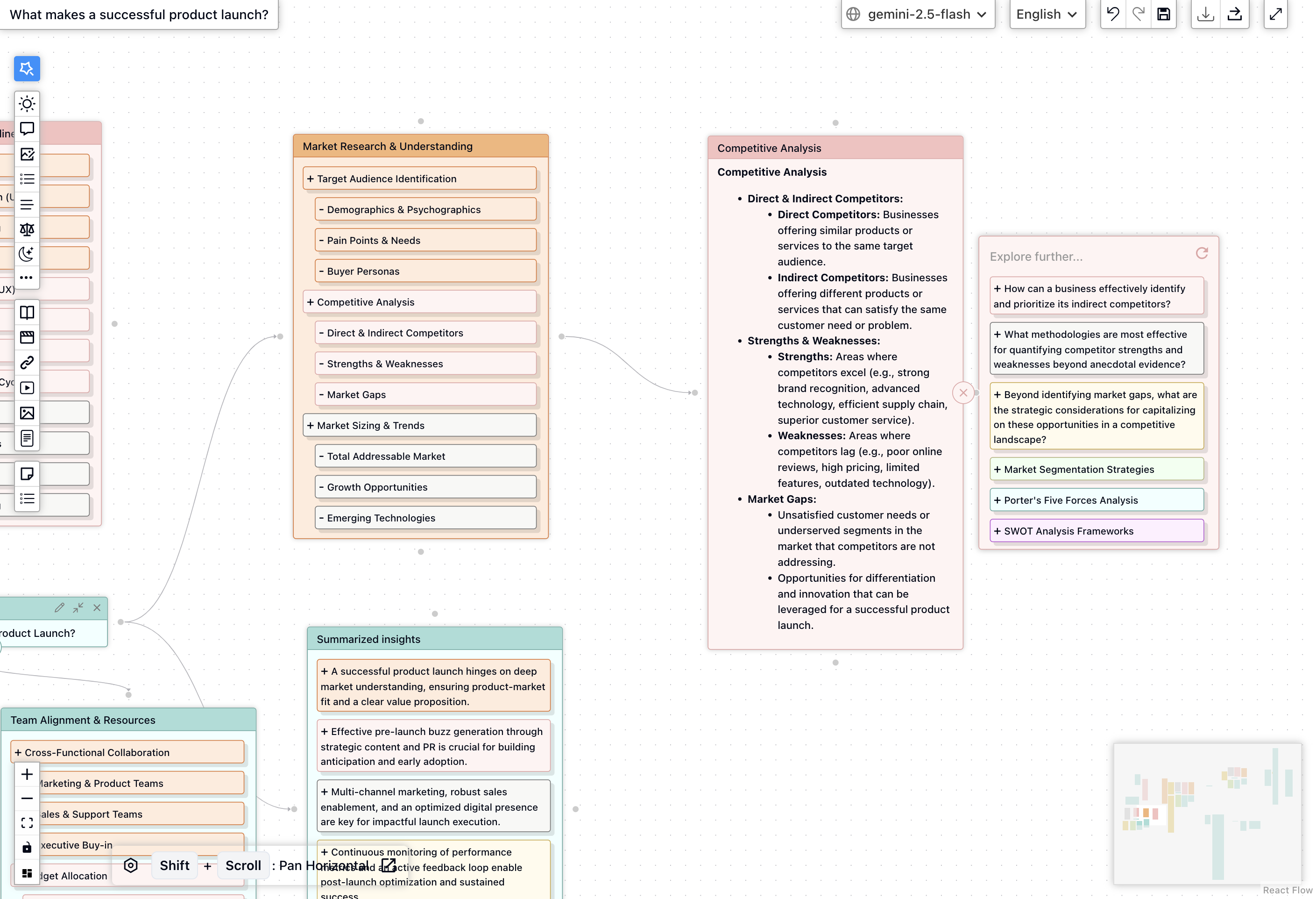Click the fit view brackets control
The width and height of the screenshot is (1316, 899).
click(x=27, y=823)
